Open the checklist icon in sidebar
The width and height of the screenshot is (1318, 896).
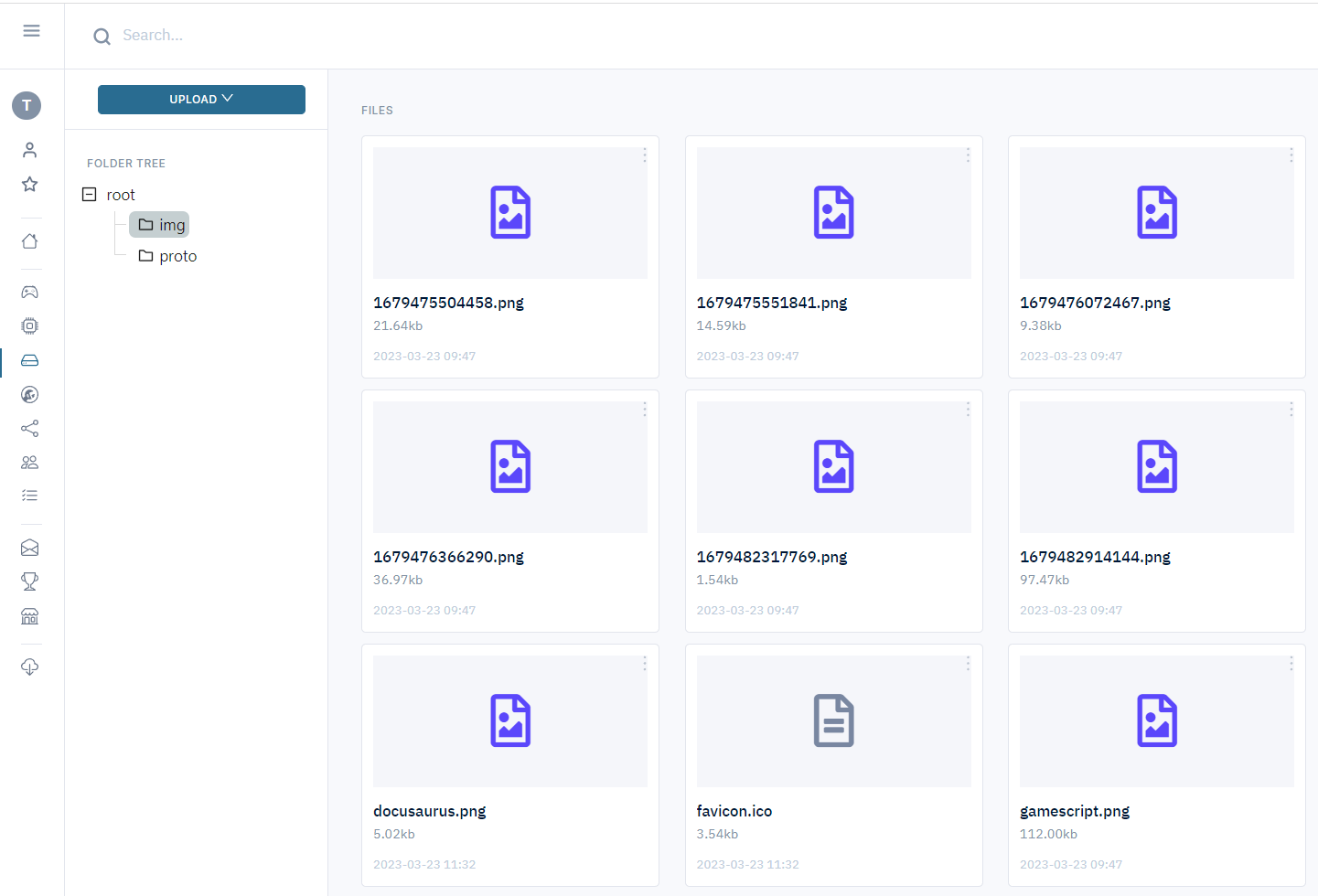29,496
